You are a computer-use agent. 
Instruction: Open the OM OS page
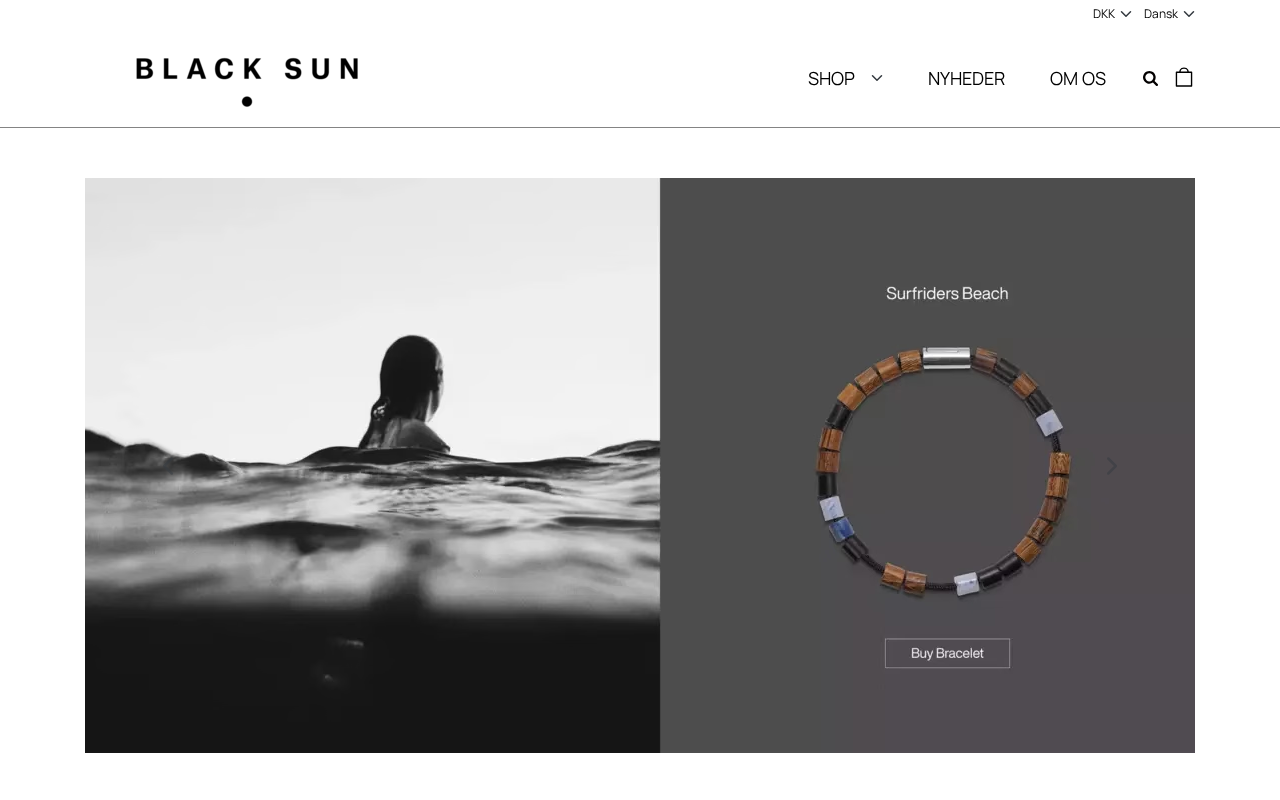[1077, 78]
